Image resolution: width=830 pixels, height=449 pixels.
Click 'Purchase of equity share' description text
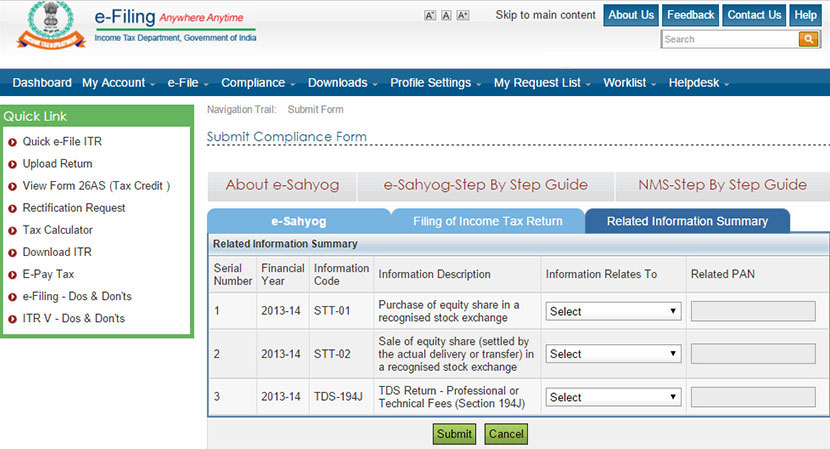click(x=448, y=311)
